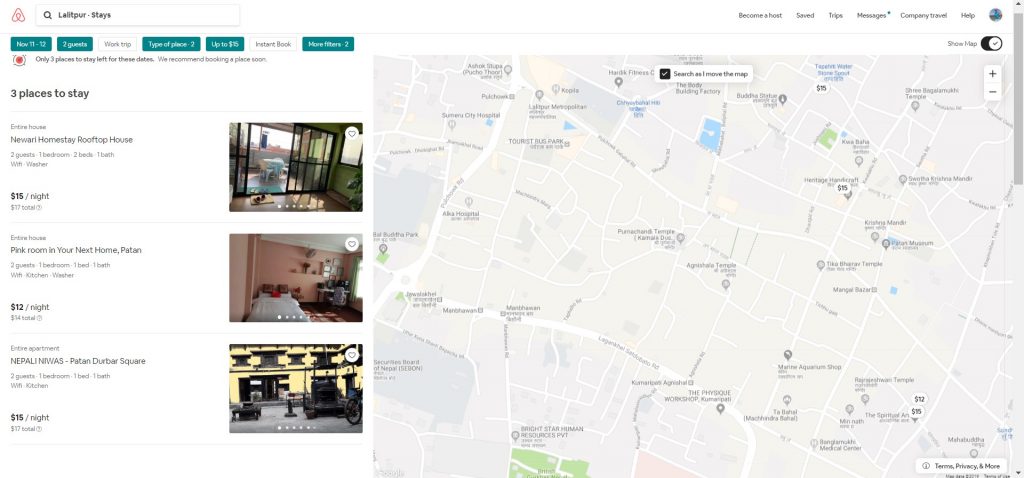Uncheck Search as I move the map

pos(665,74)
